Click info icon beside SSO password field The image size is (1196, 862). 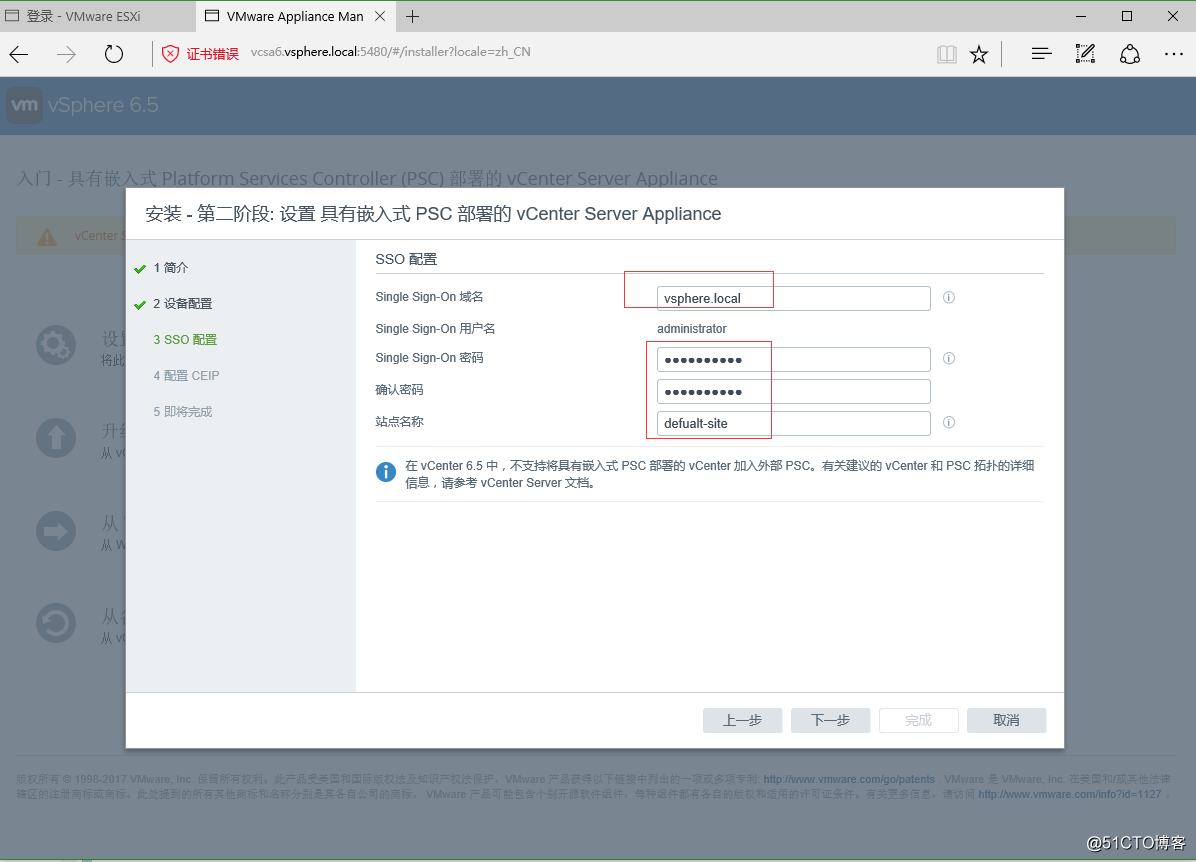tap(949, 359)
